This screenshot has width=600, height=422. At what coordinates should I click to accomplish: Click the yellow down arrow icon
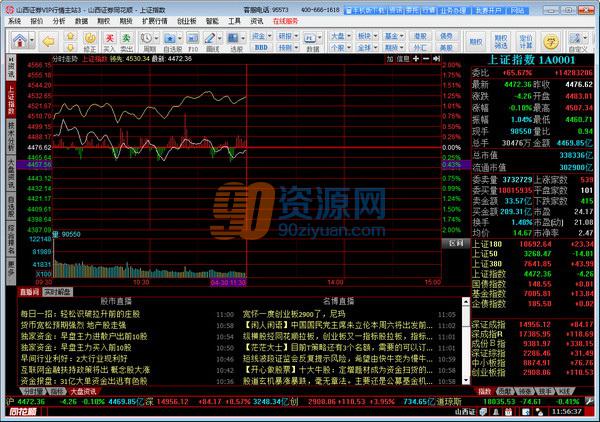point(70,47)
